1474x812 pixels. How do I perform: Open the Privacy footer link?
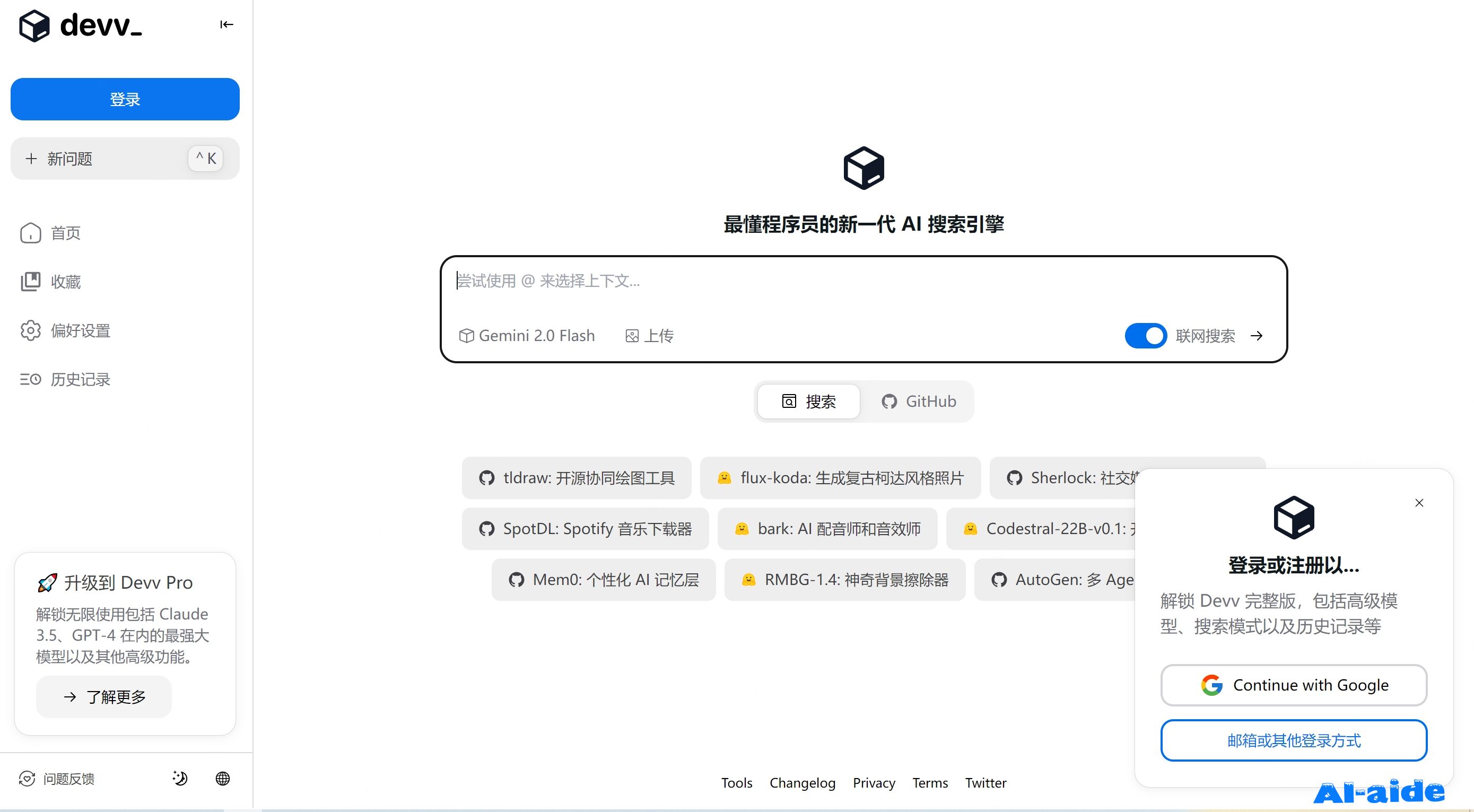[874, 783]
